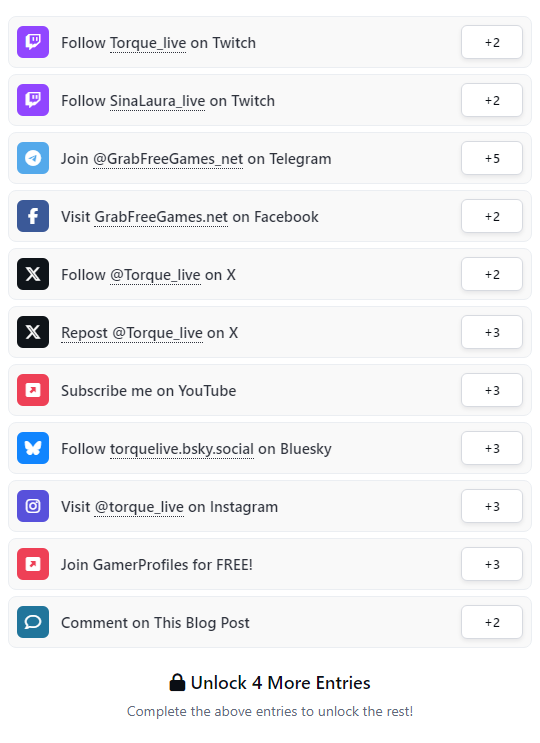Click the Twitch icon for Torque_live
The height and width of the screenshot is (743, 540).
click(33, 42)
